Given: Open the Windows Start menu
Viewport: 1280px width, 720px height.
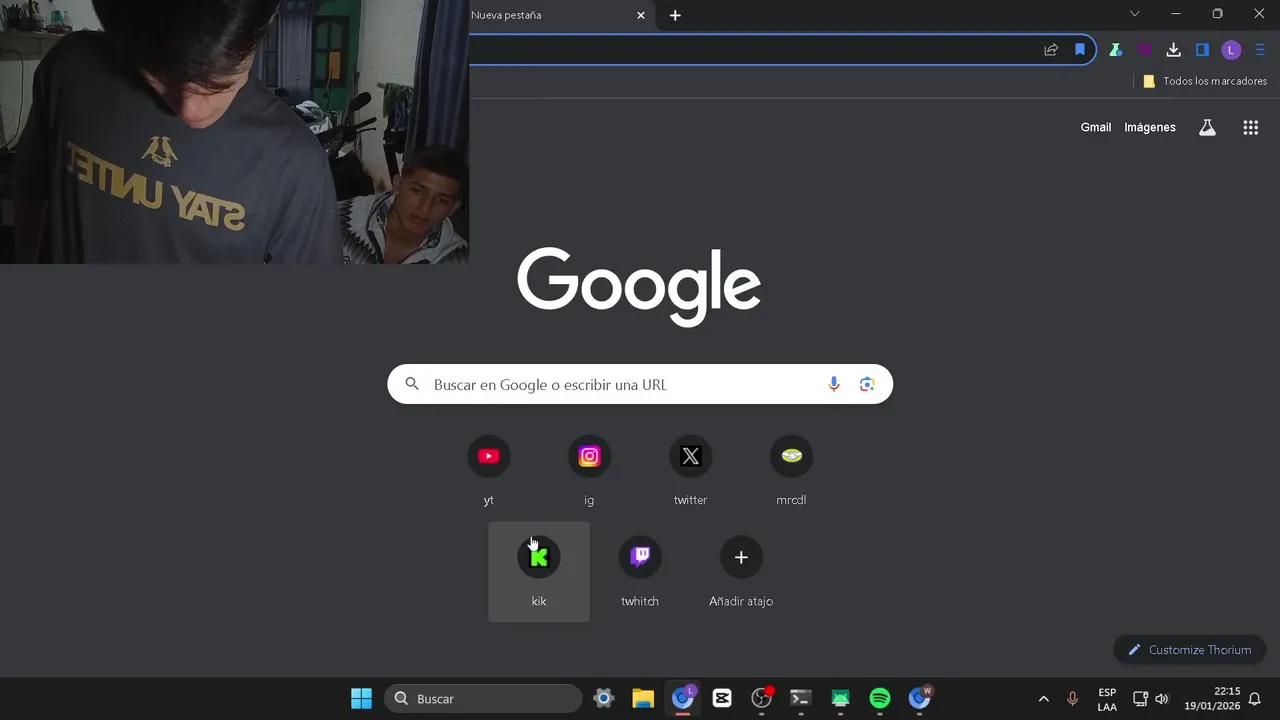Looking at the screenshot, I should coord(362,699).
